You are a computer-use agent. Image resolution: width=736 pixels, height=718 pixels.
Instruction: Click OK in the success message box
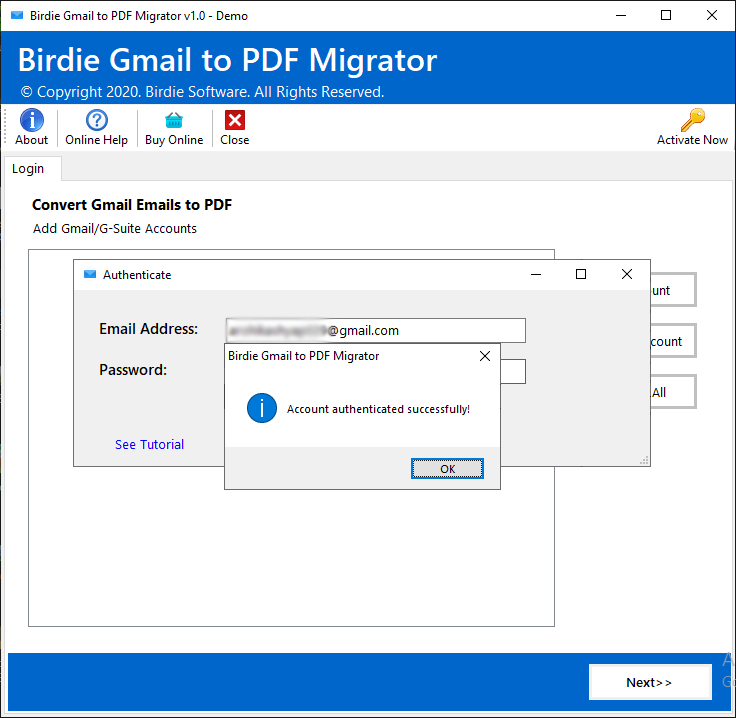(x=447, y=469)
